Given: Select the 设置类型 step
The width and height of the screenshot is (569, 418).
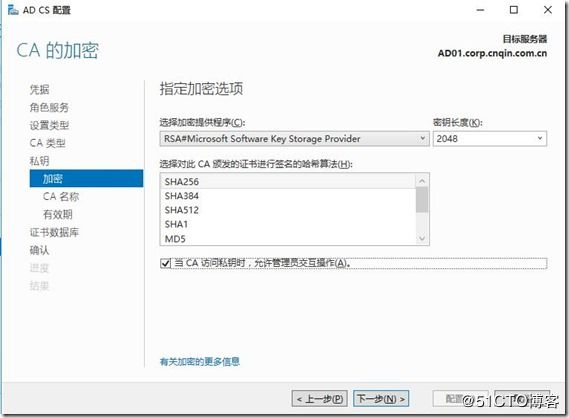Looking at the screenshot, I should pos(49,125).
